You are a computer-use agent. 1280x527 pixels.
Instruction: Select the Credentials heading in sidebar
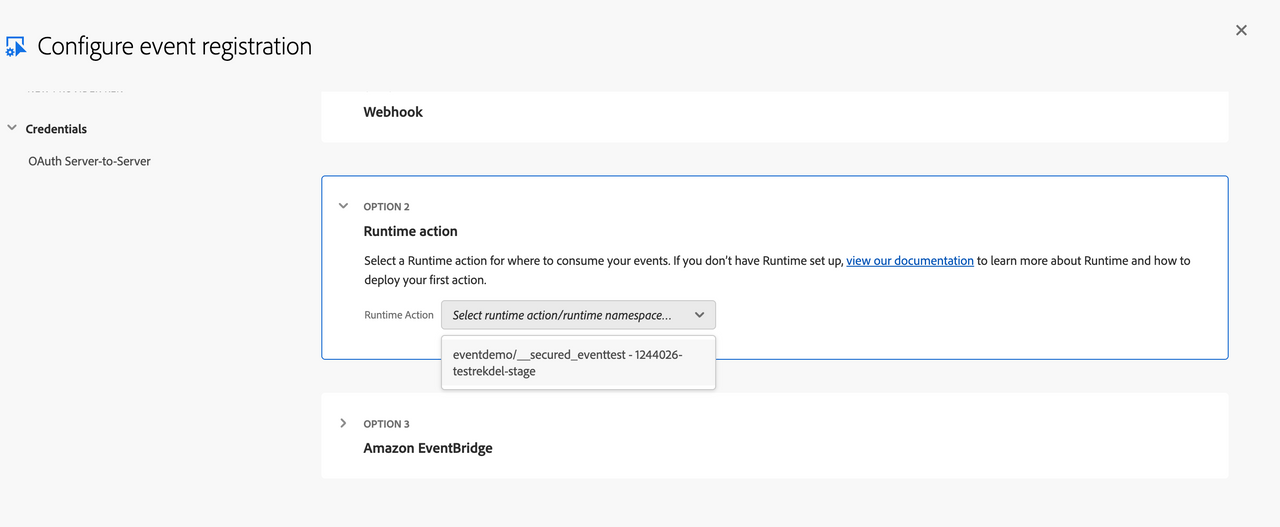coord(56,129)
